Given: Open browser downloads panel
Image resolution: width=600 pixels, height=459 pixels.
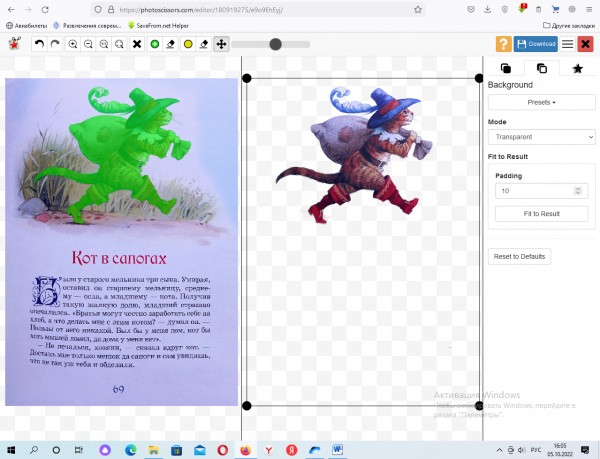Looking at the screenshot, I should (488, 10).
